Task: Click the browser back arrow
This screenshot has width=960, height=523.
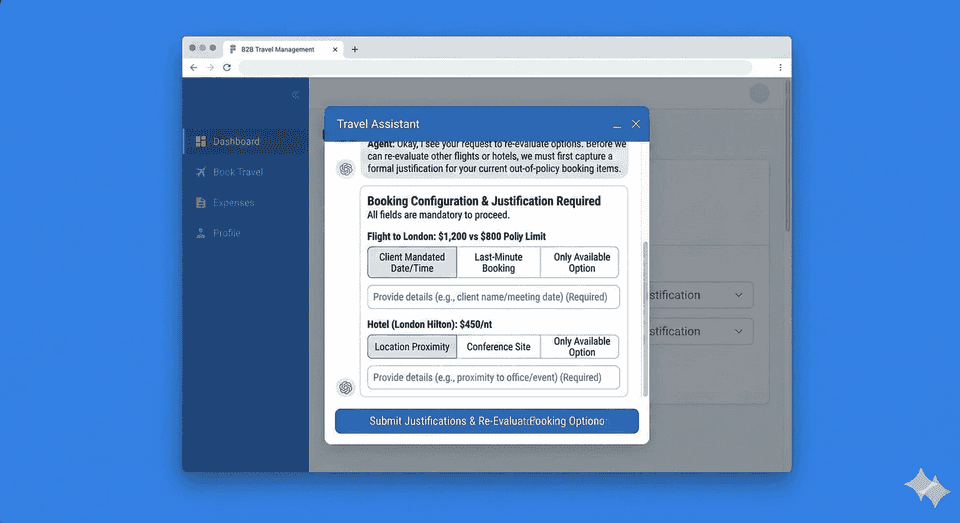Action: click(x=193, y=67)
